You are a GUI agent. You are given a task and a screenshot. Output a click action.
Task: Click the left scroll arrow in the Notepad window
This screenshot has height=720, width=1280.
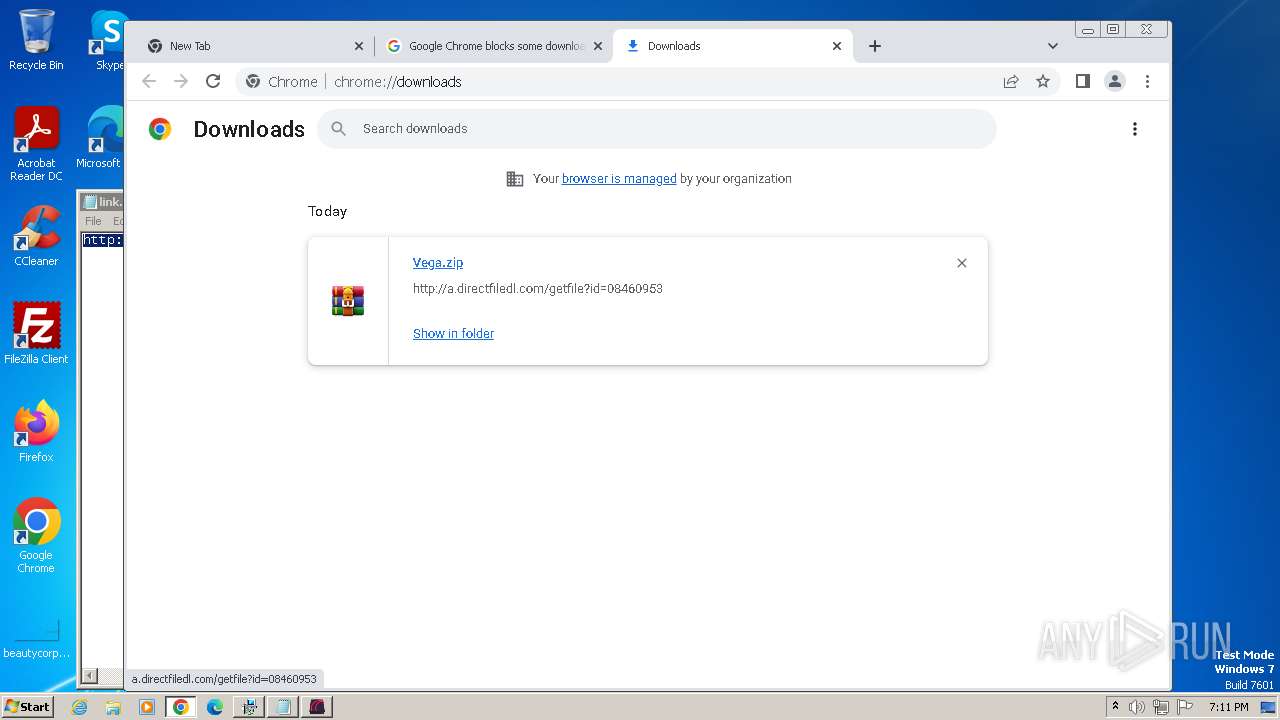[x=89, y=675]
